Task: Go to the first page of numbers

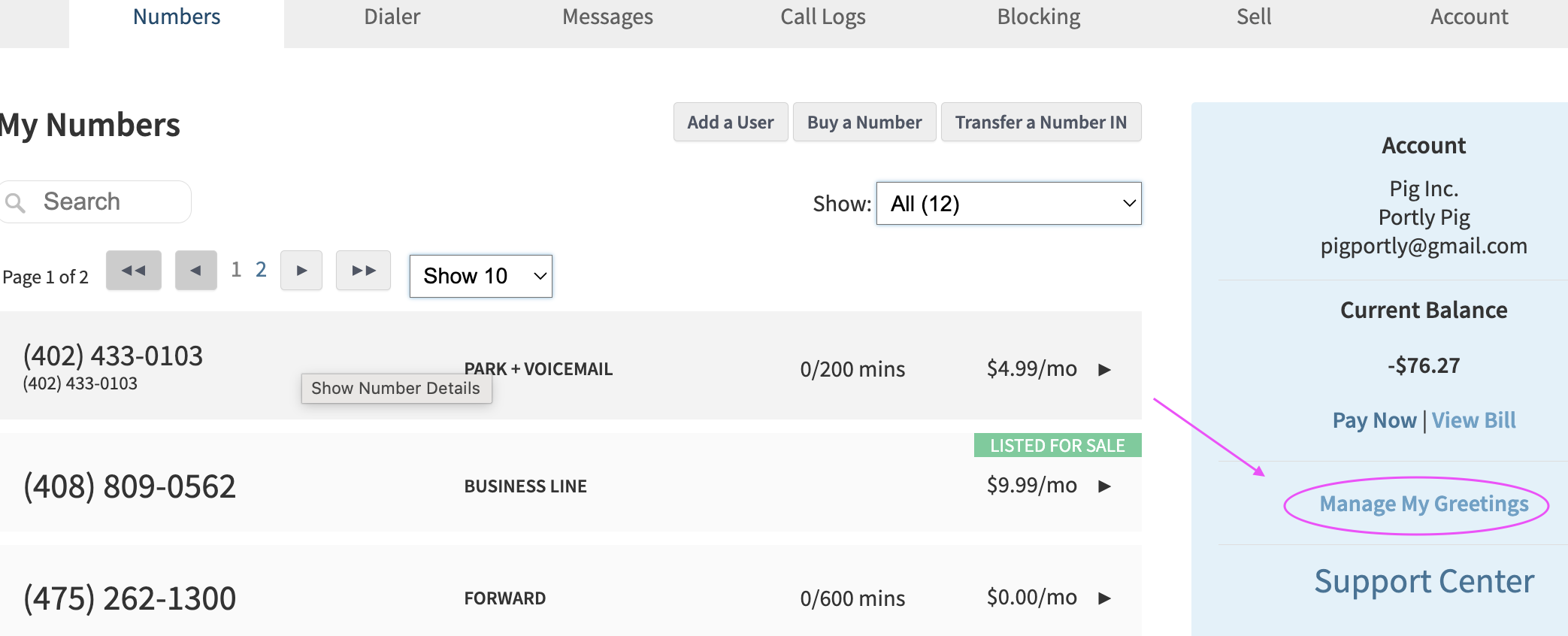Action: [134, 271]
